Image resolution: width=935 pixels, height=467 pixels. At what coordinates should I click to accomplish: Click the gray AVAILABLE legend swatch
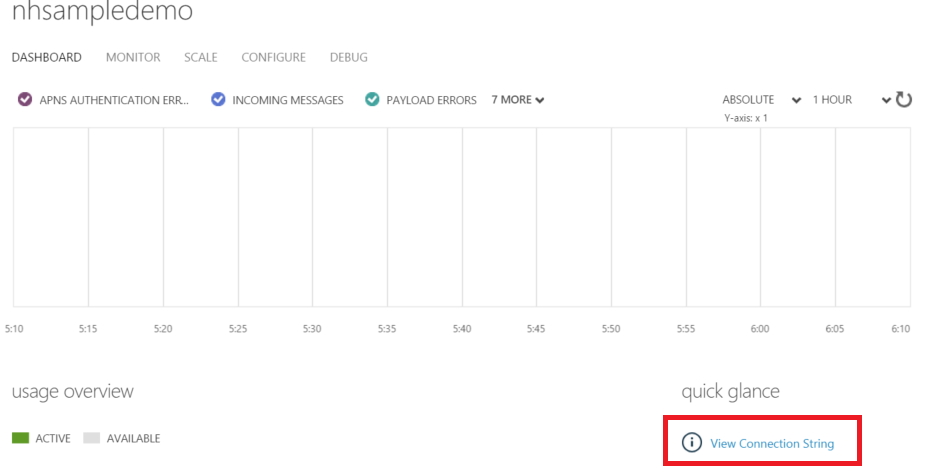tap(92, 438)
